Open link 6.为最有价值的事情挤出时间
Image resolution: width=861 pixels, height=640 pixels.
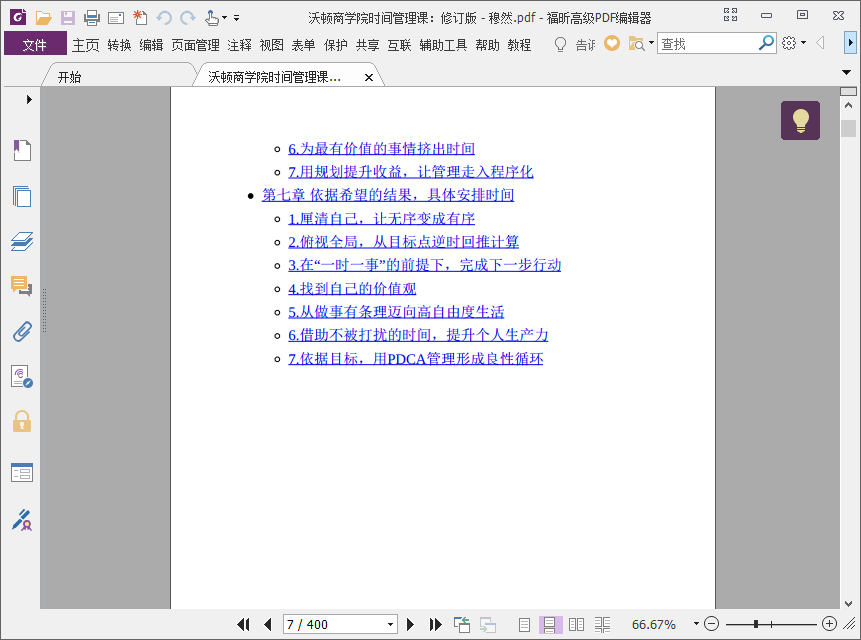point(382,149)
